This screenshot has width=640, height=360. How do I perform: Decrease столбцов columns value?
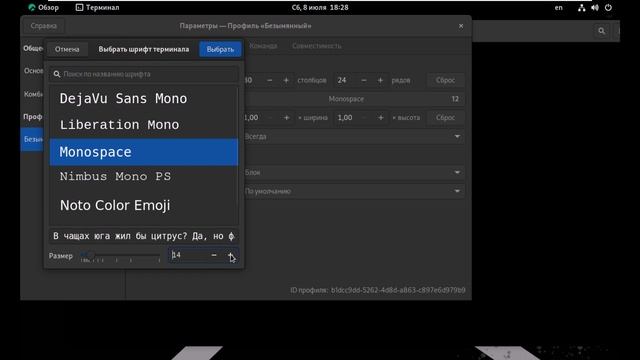pyautogui.click(x=269, y=80)
